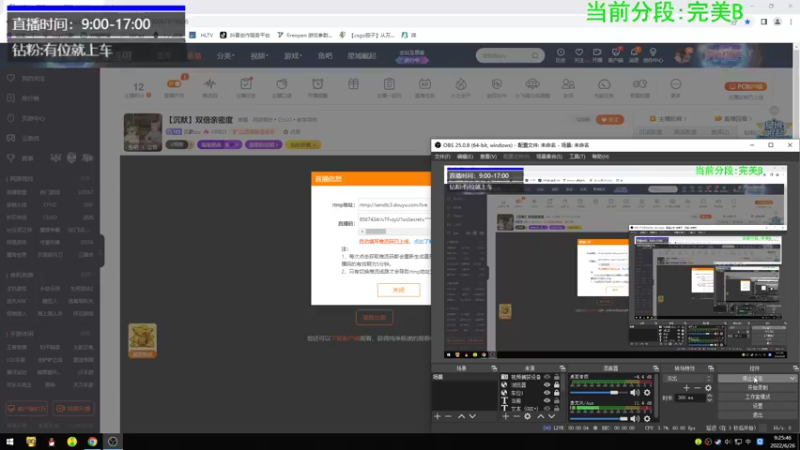Click 设置 button in OBS controls
The height and width of the screenshot is (450, 800).
pyautogui.click(x=757, y=406)
